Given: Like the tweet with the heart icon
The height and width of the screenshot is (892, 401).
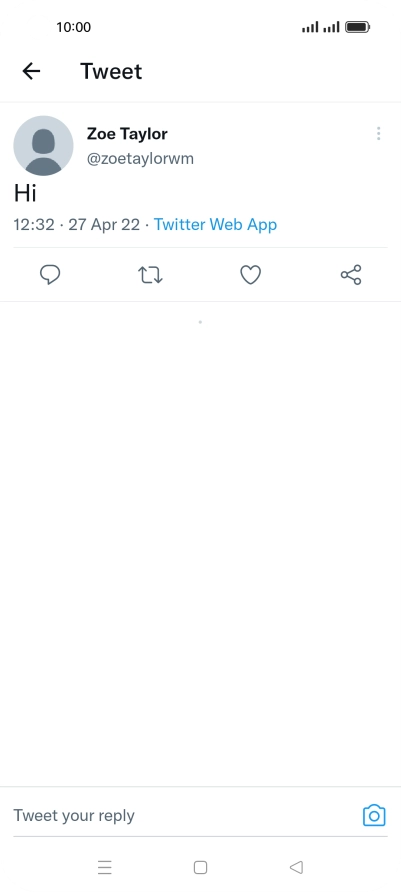Looking at the screenshot, I should [x=250, y=275].
